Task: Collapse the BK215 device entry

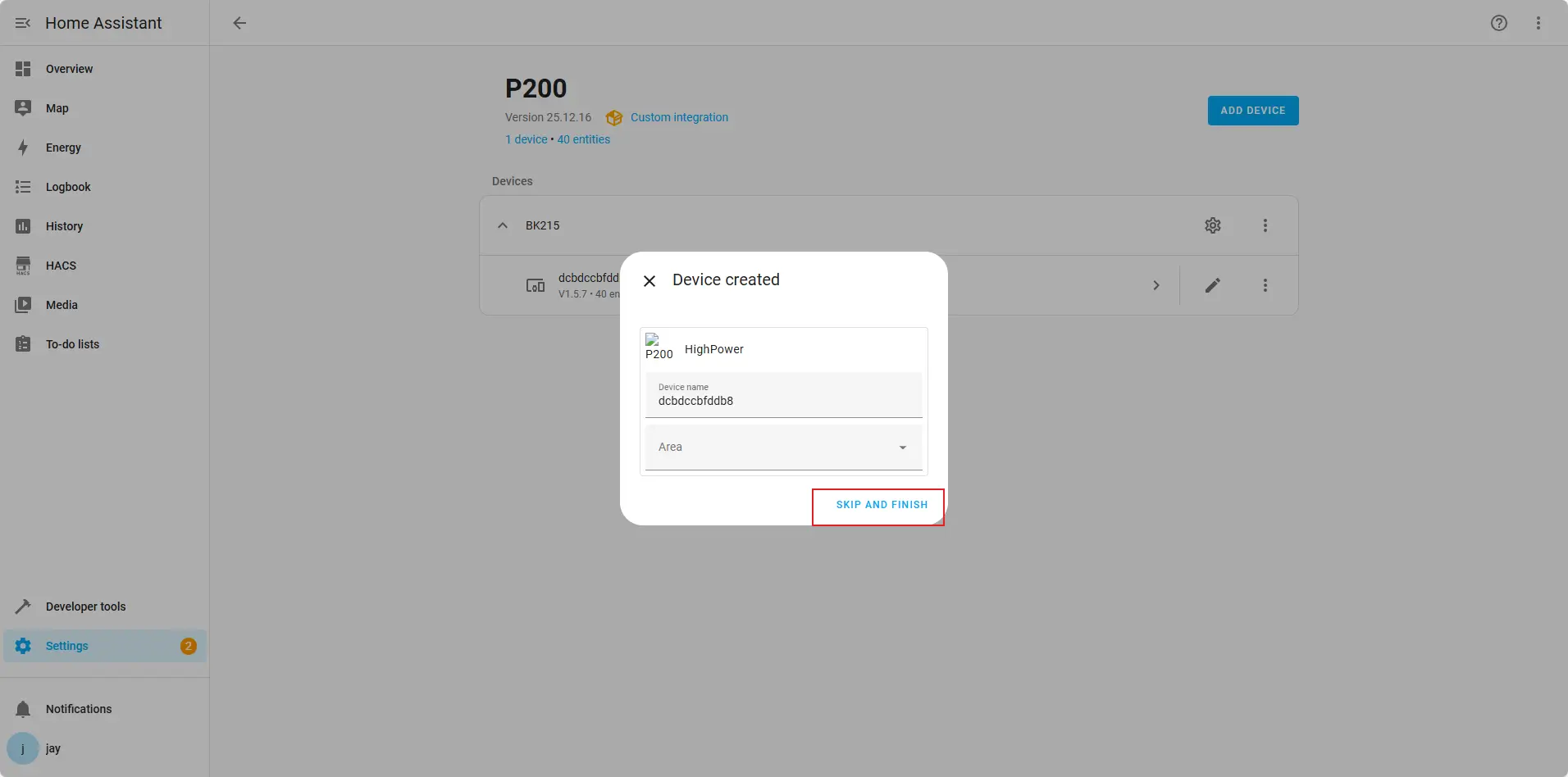Action: (503, 225)
